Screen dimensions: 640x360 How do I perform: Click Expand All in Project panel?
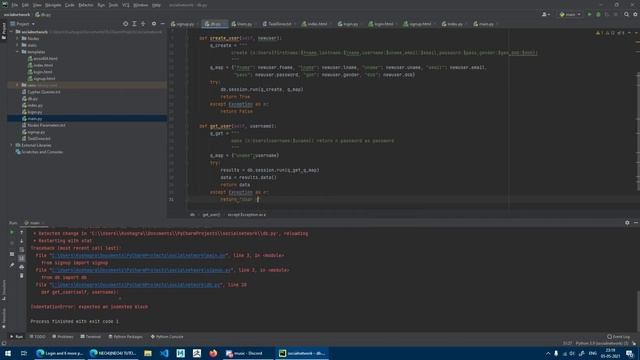tap(134, 24)
